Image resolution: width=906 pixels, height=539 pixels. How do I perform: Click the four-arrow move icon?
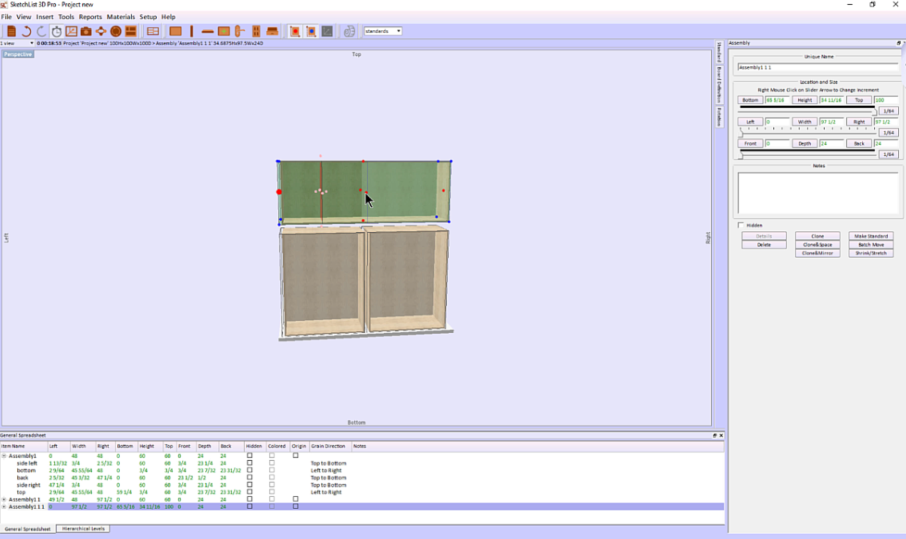point(101,31)
